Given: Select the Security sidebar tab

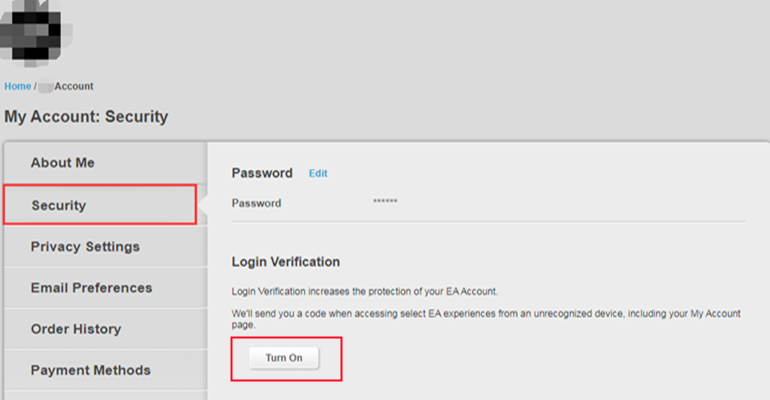Looking at the screenshot, I should 58,206.
